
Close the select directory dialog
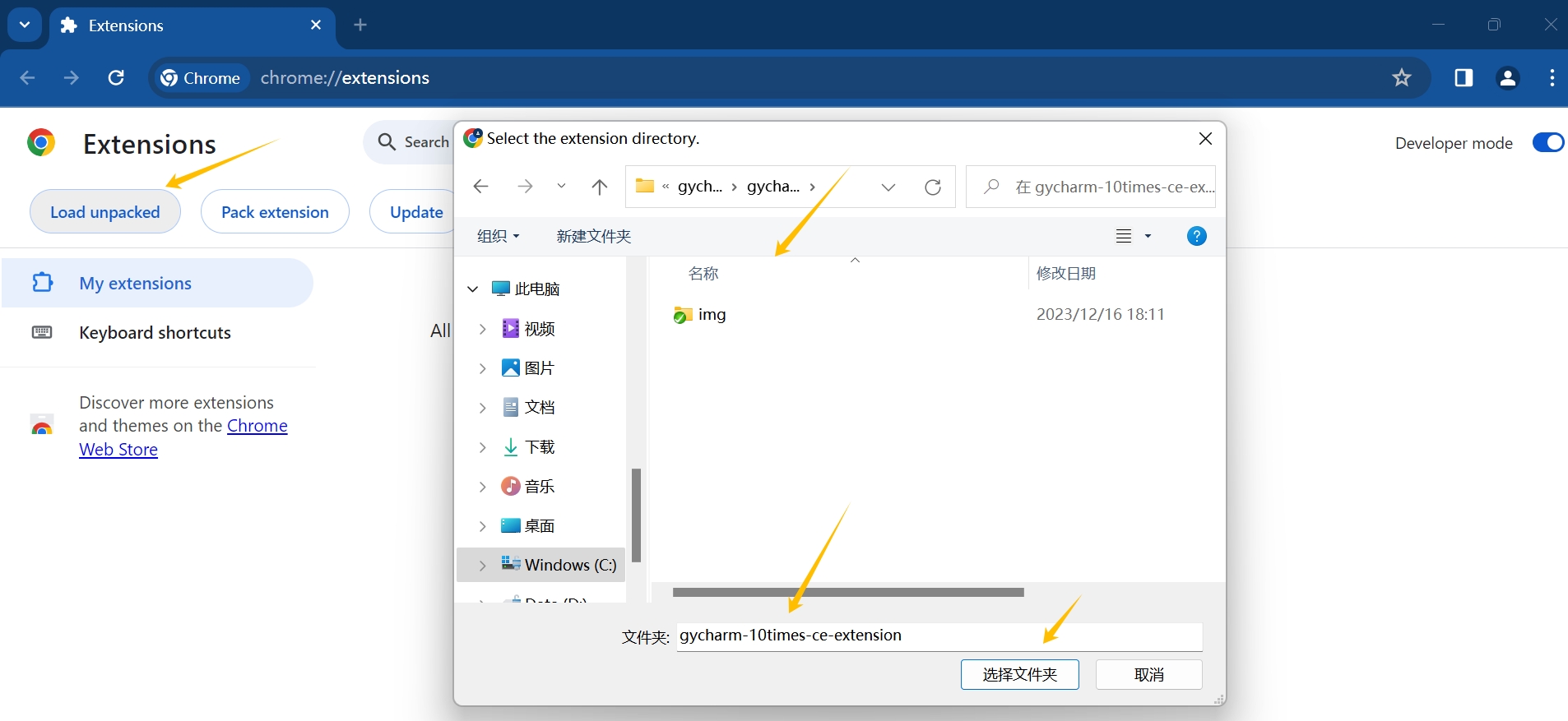pos(1205,139)
